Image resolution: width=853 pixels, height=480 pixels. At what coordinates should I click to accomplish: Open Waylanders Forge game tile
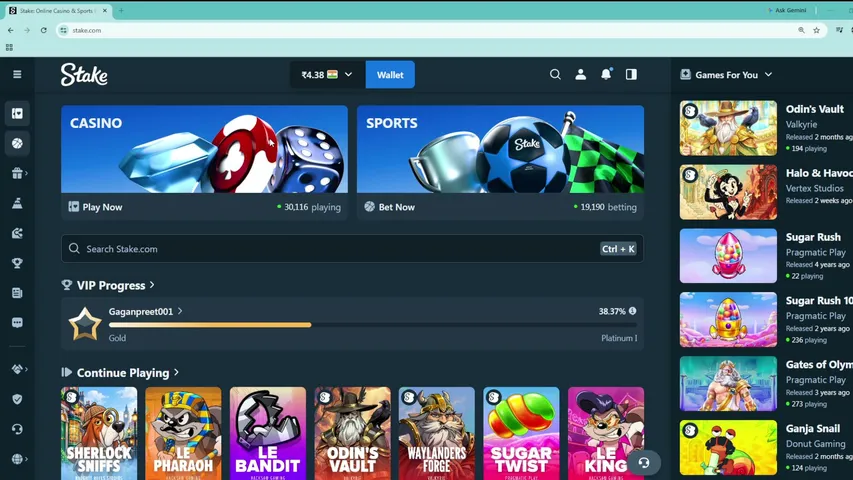[437, 433]
